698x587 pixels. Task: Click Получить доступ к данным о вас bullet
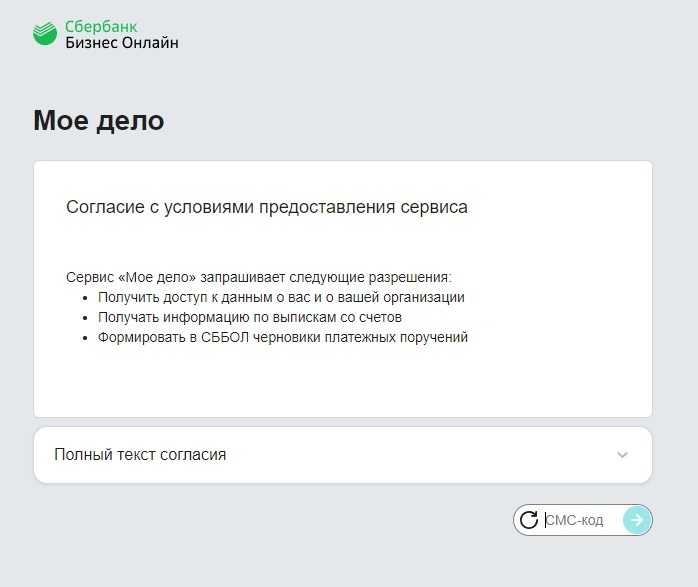[x=281, y=297]
